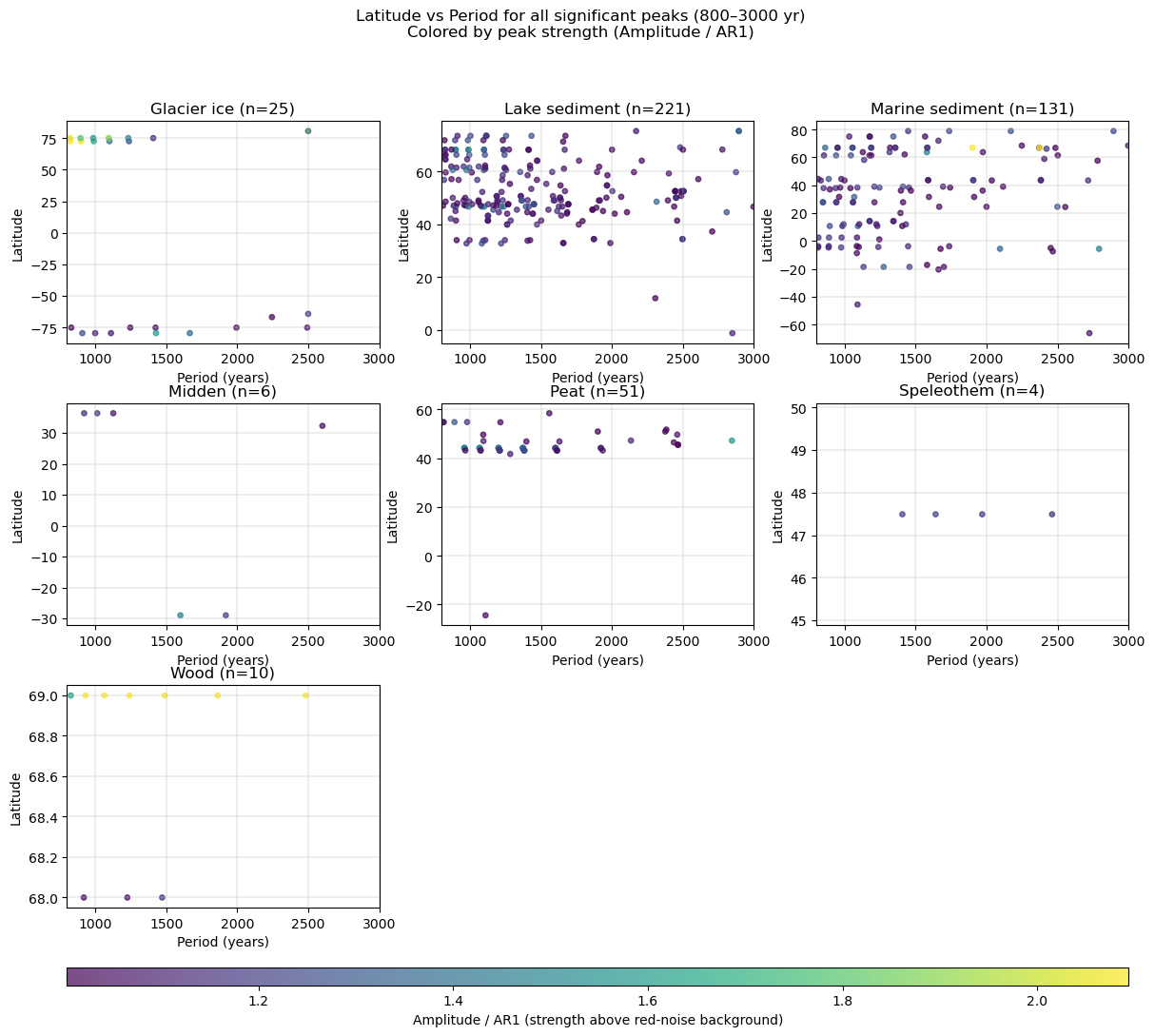Image resolution: width=1155 pixels, height=1036 pixels.
Task: Select the Amplitude / AR1 colorbar label
Action: pos(597,1020)
